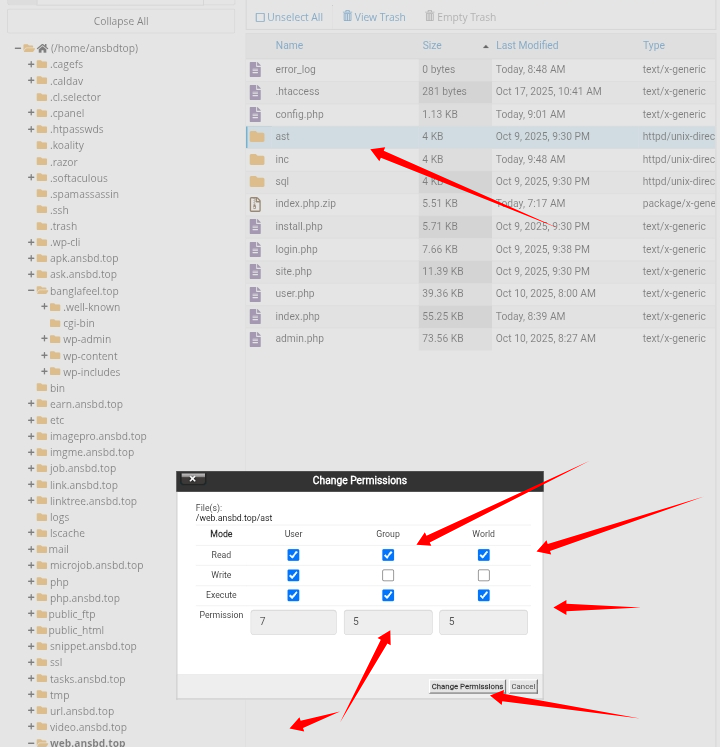720x747 pixels.
Task: Click the sql folder icon
Action: [x=256, y=182]
